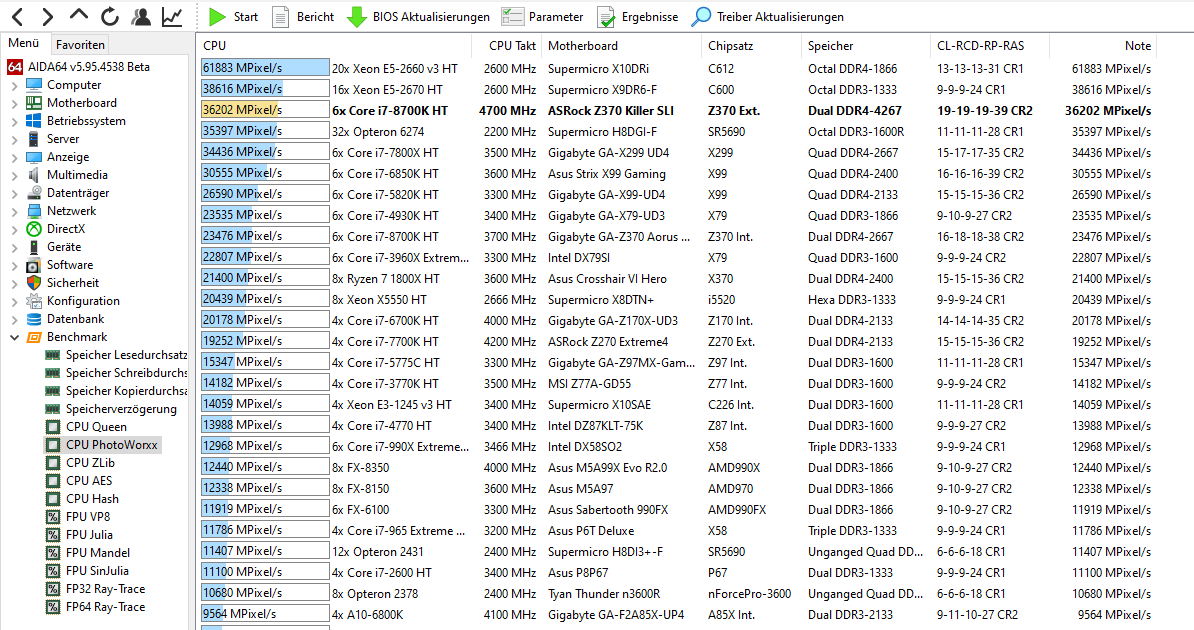Image resolution: width=1194 pixels, height=630 pixels.
Task: Select the CPU Queen benchmark
Action: [x=97, y=426]
